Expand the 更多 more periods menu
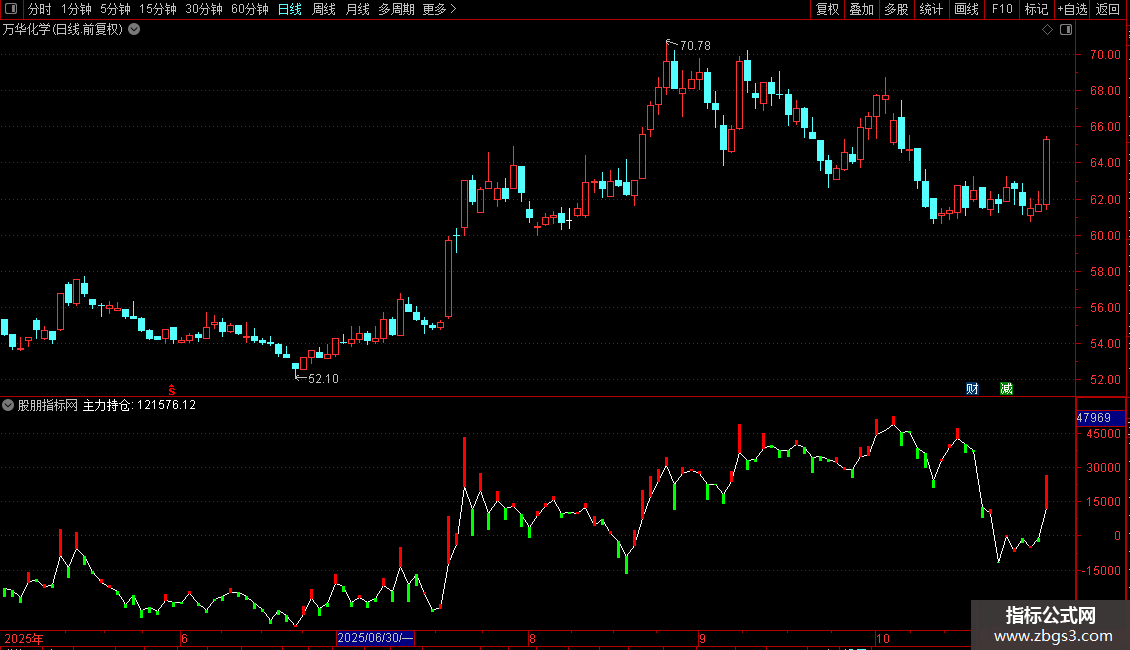Viewport: 1130px width, 650px height. click(x=439, y=9)
